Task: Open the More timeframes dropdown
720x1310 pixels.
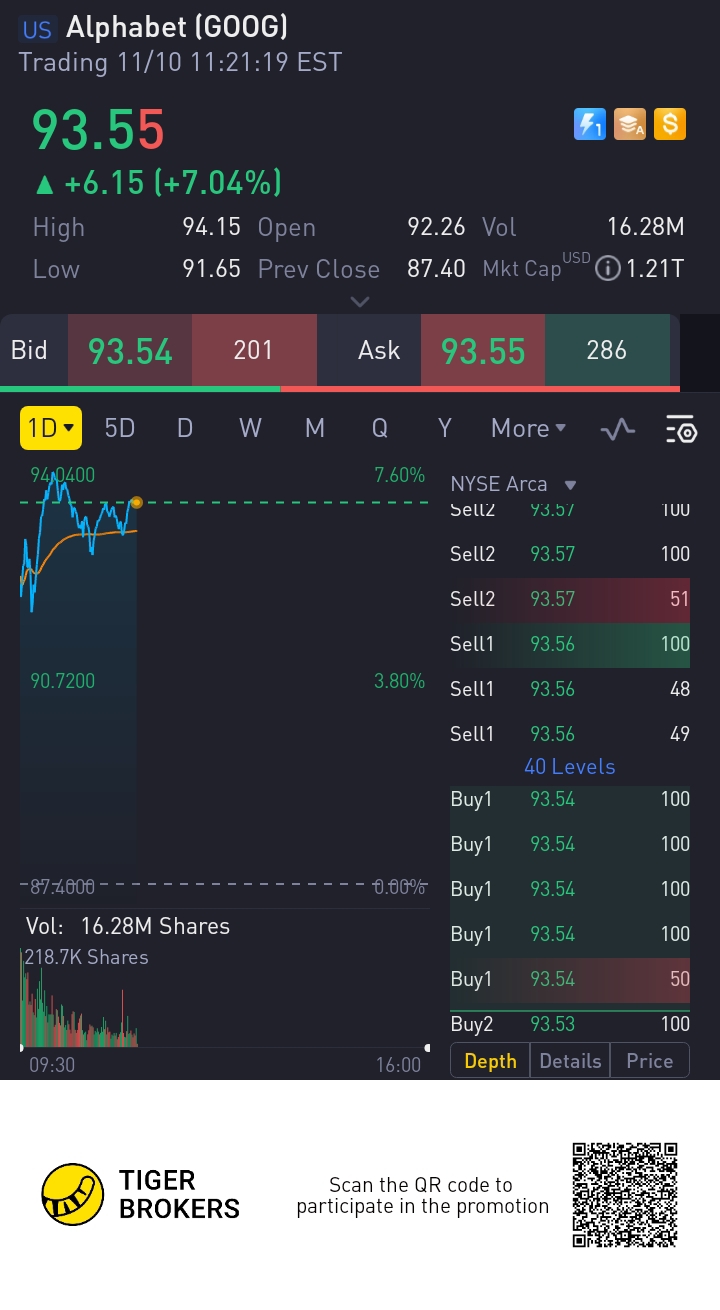Action: (x=528, y=428)
